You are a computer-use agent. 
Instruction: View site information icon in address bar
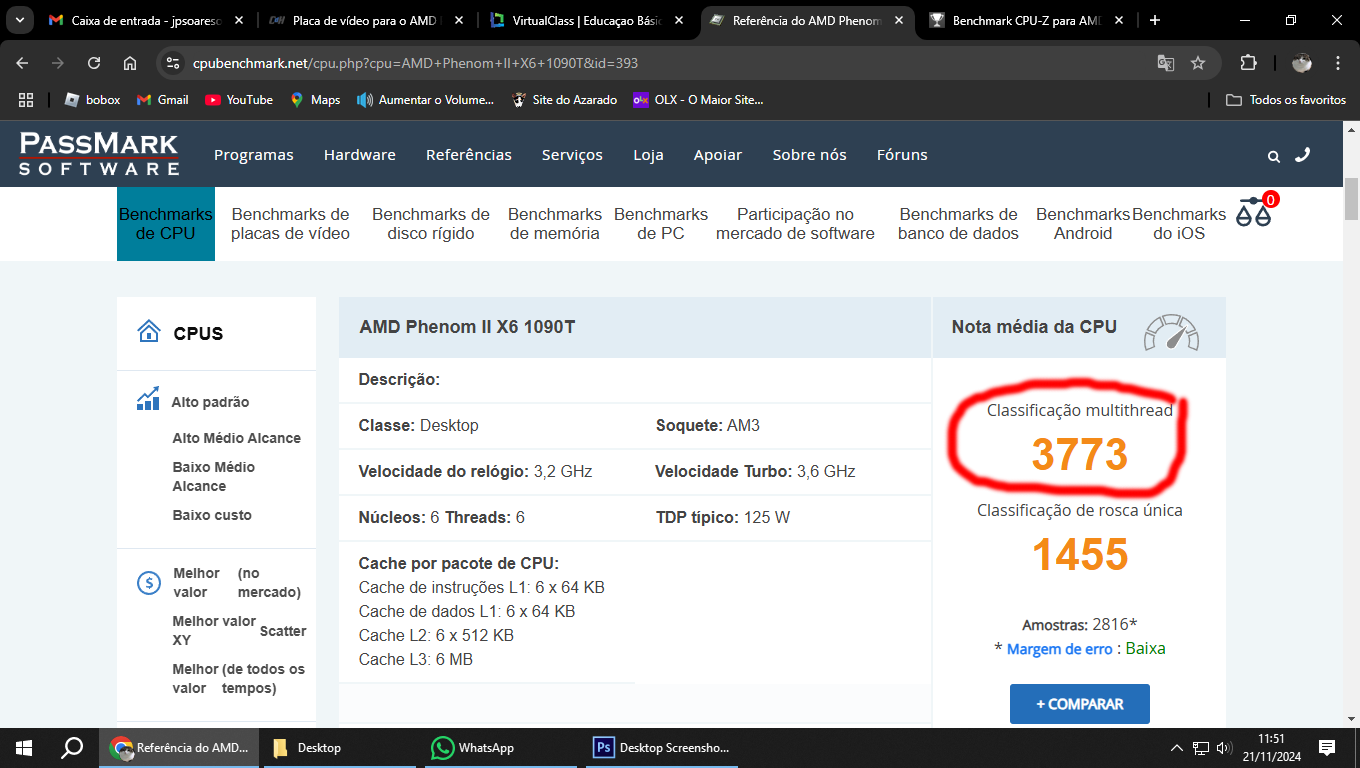pyautogui.click(x=173, y=63)
